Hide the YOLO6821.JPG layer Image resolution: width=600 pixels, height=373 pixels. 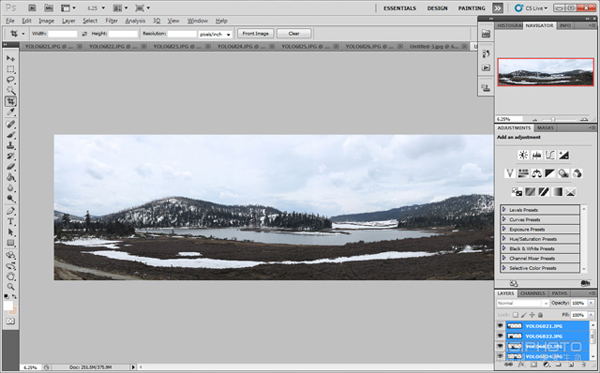pos(500,326)
